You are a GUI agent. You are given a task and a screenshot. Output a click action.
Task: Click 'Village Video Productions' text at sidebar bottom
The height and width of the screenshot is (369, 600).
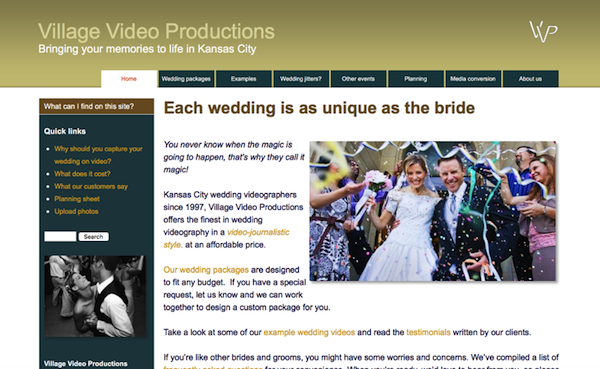click(86, 364)
